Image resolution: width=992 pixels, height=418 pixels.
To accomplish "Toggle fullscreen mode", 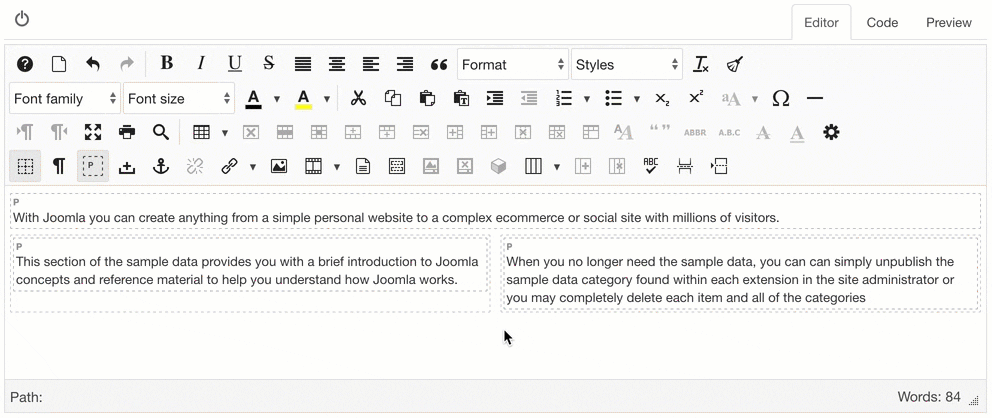I will (x=93, y=132).
